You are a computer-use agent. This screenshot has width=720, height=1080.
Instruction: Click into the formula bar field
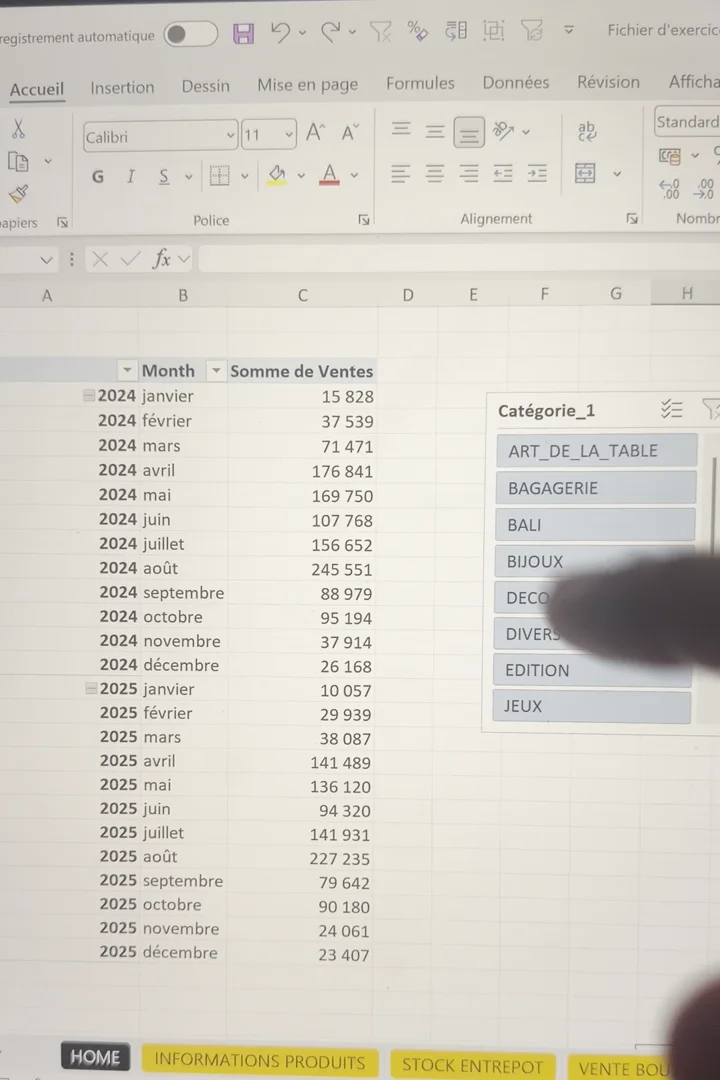pos(460,260)
